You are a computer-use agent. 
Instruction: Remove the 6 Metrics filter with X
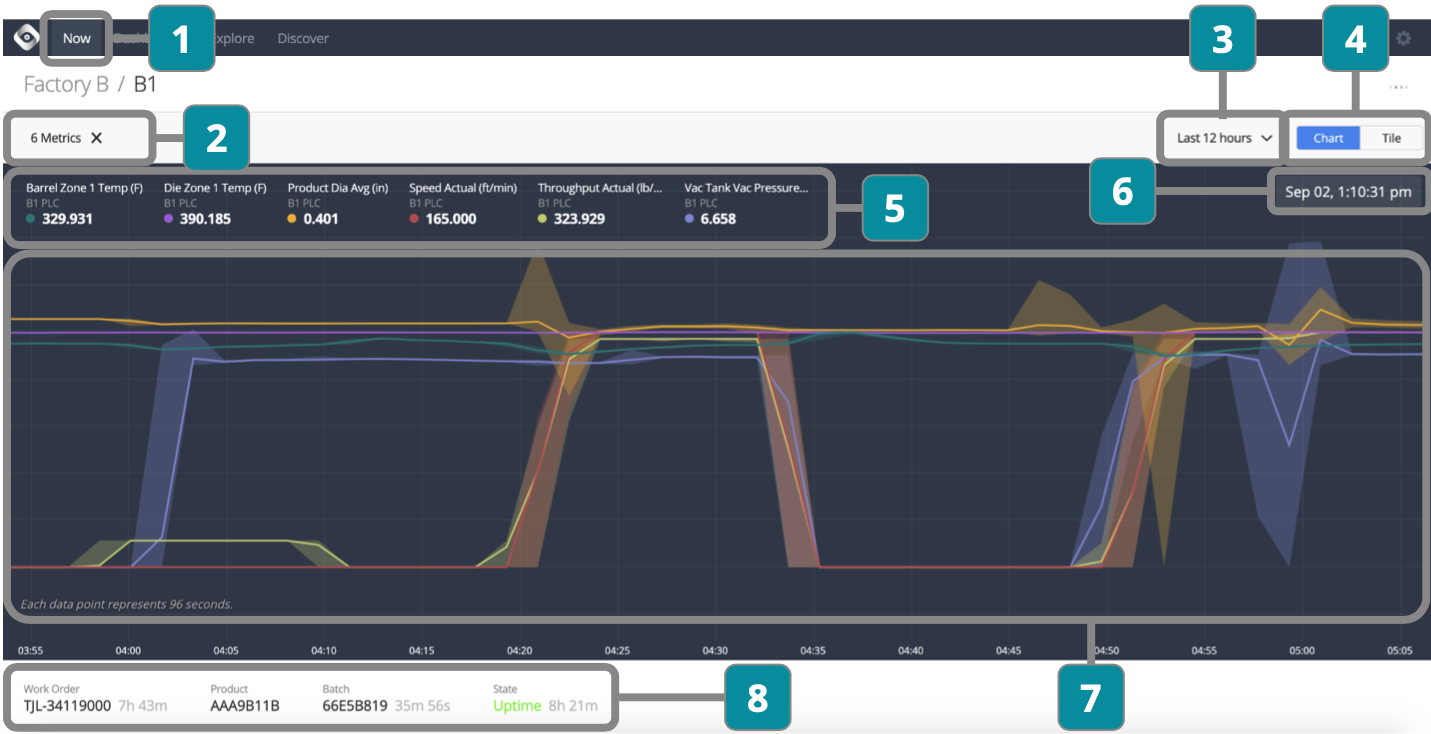click(97, 138)
